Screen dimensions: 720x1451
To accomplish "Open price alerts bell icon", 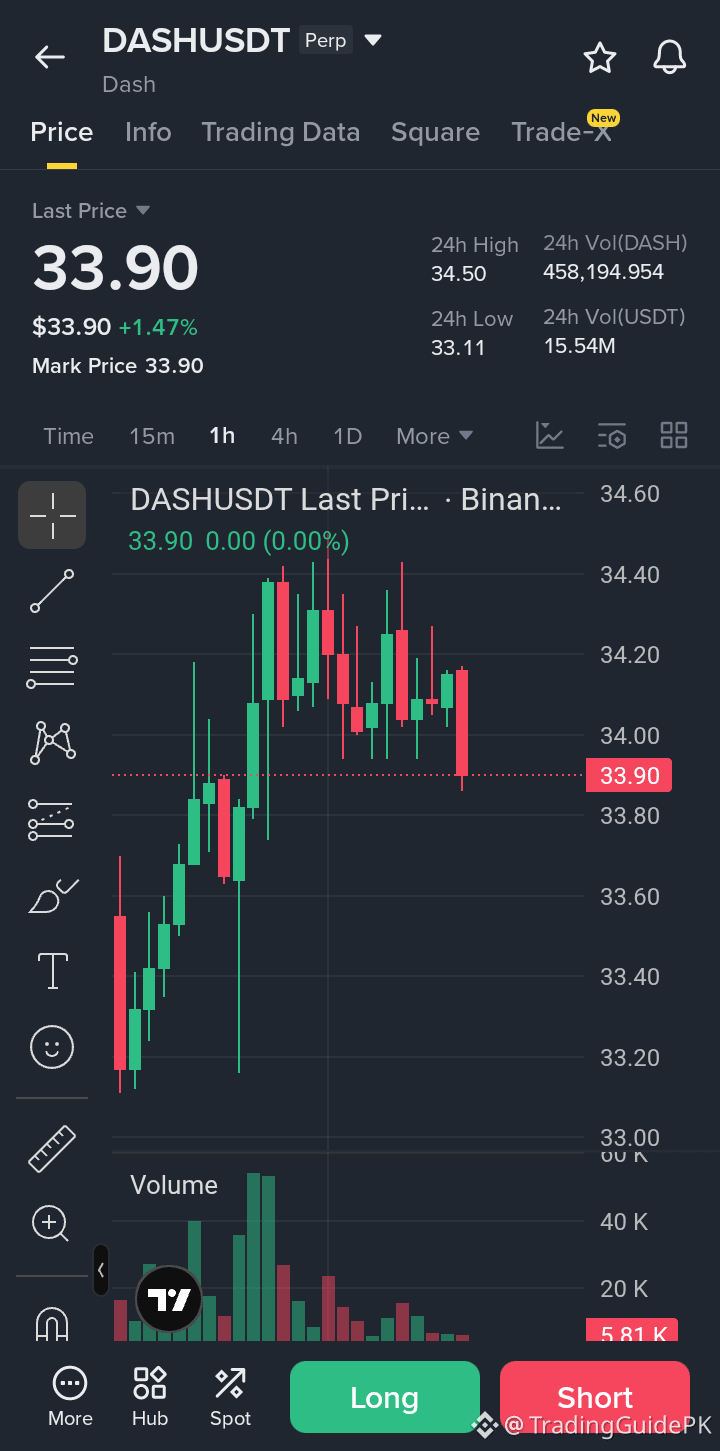I will 670,57.
